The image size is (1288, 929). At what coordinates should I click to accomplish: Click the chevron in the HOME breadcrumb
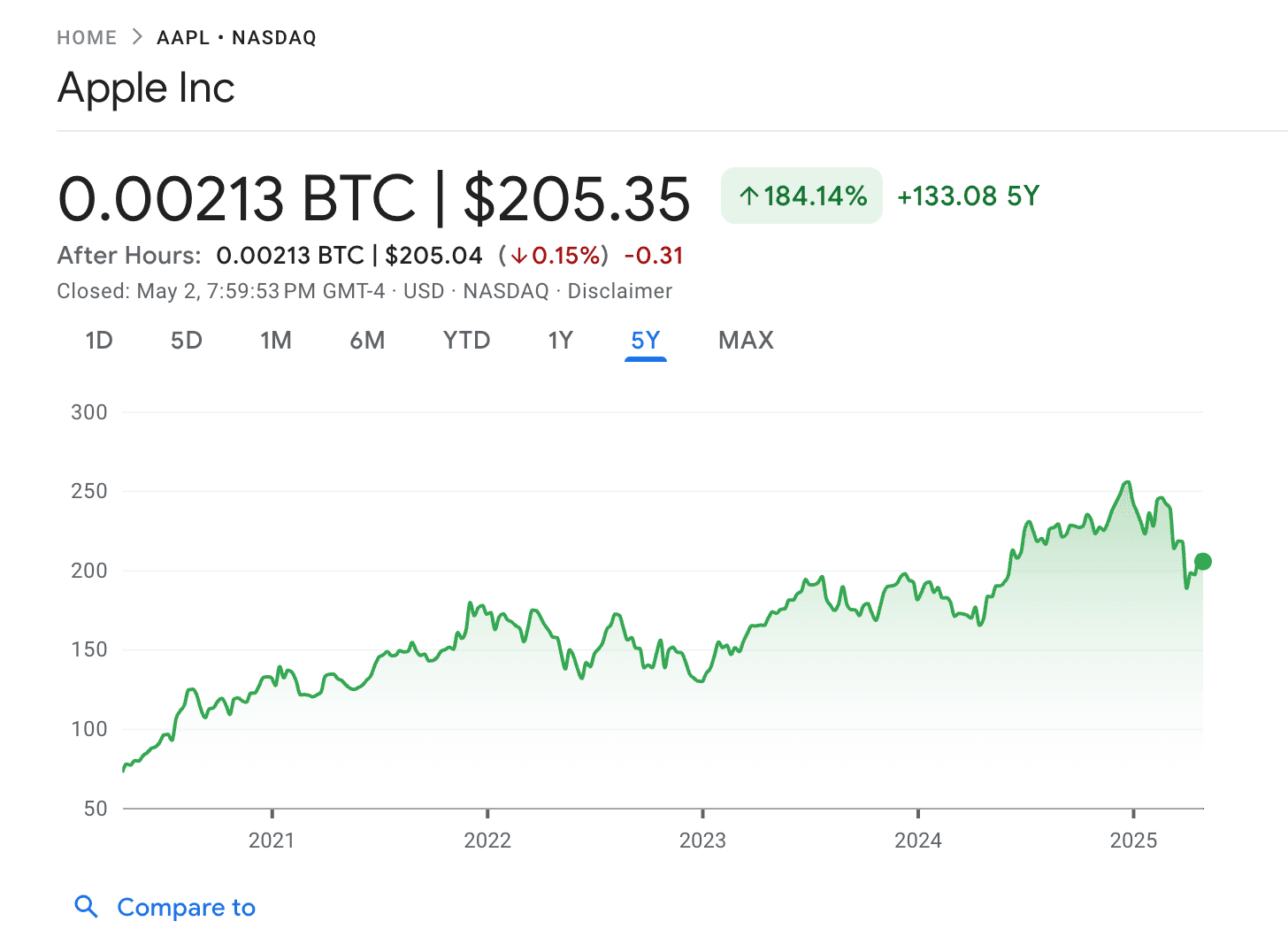tap(137, 37)
